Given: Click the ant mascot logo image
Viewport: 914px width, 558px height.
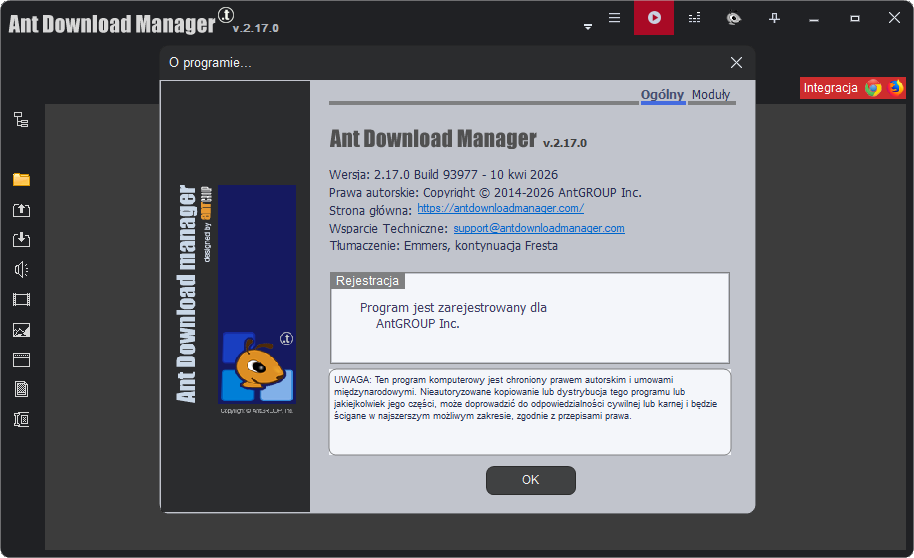Looking at the screenshot, I should [257, 366].
